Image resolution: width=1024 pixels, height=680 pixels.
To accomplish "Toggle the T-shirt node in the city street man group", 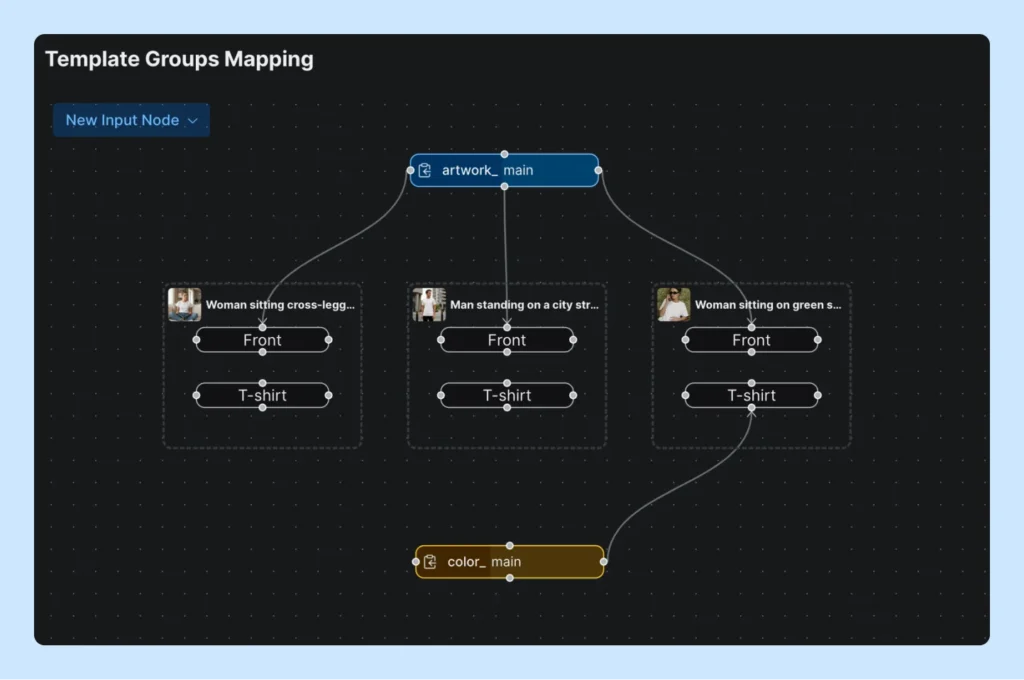I will point(506,395).
